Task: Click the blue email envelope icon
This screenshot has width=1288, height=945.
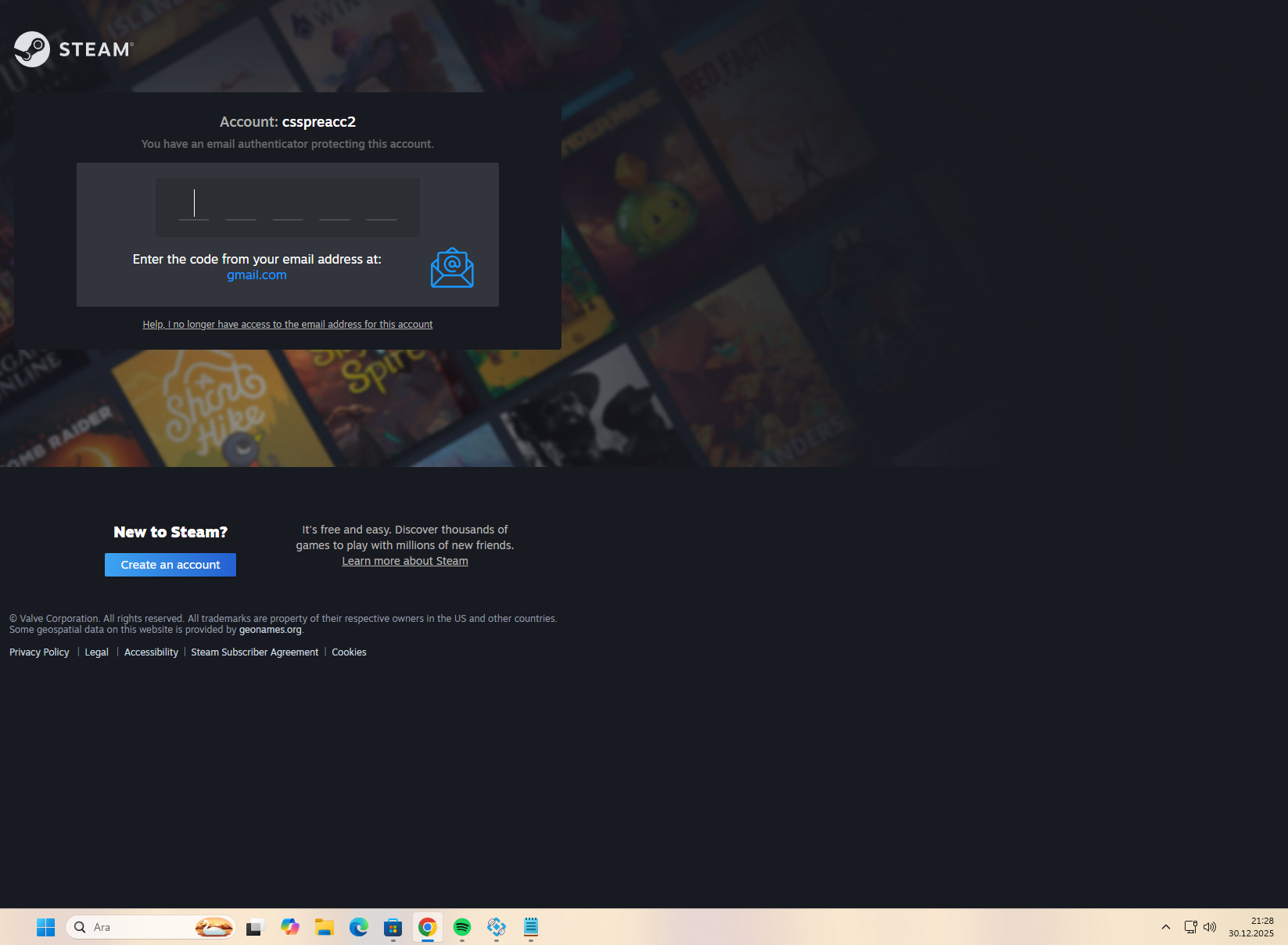Action: pos(452,268)
